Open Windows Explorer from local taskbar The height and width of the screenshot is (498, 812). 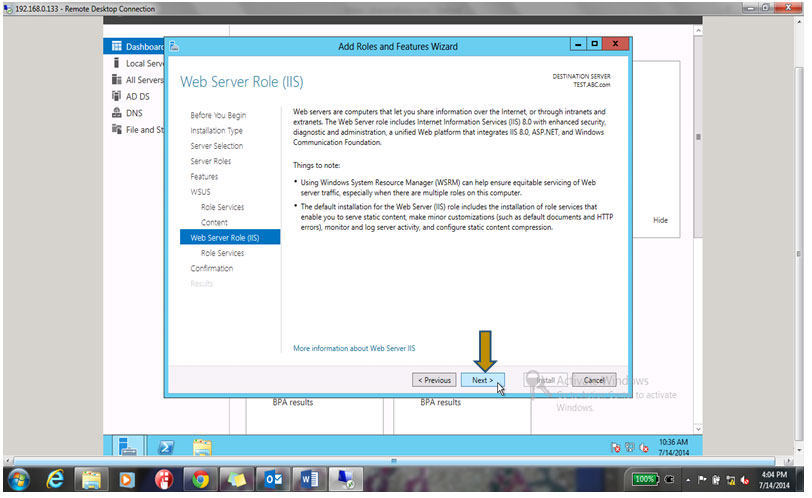pos(91,480)
